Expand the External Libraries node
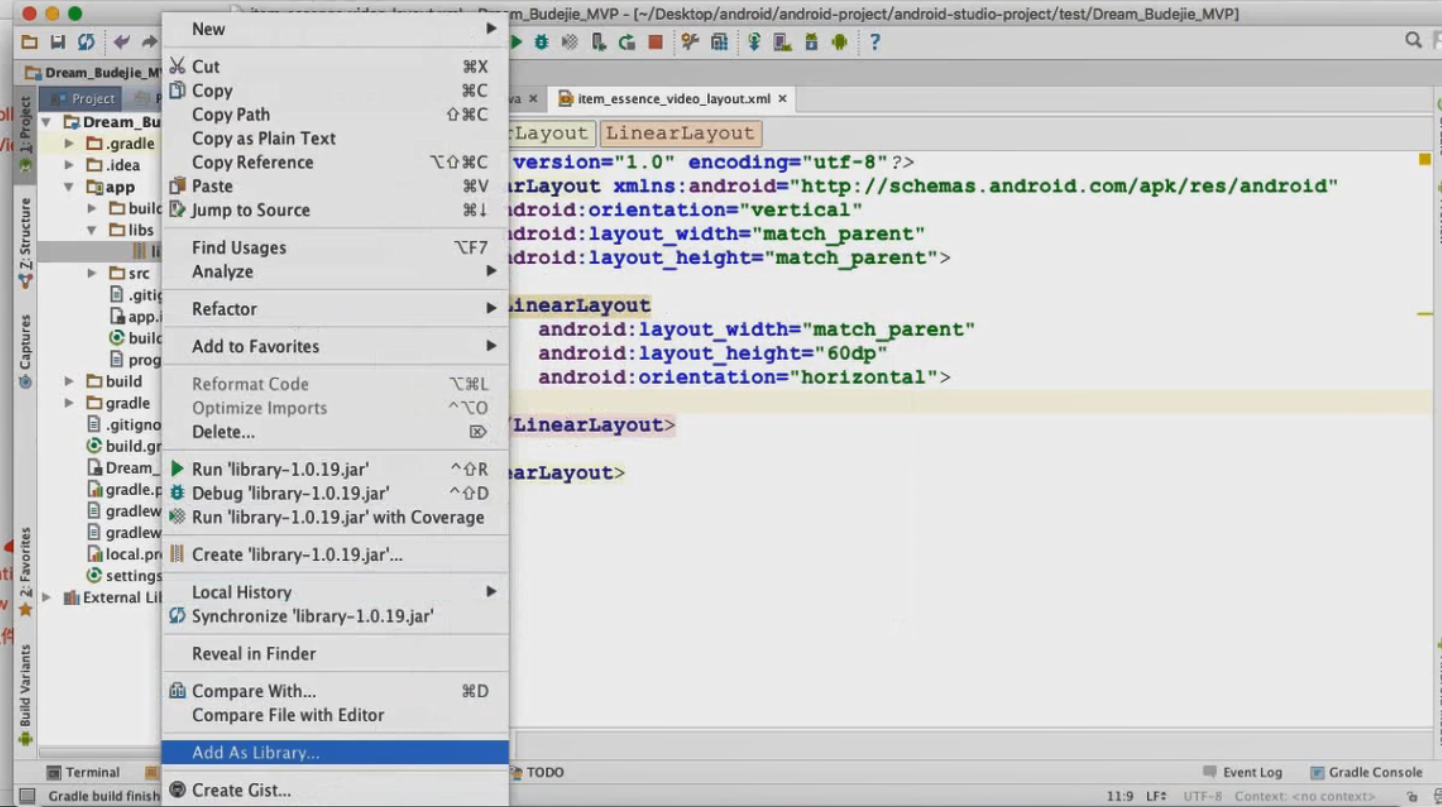Screen dimensions: 1442x807 pos(47,598)
